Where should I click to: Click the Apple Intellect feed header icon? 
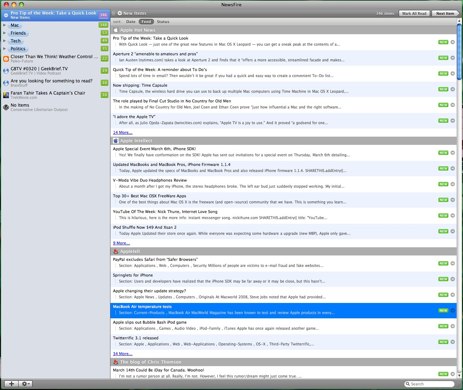[116, 141]
